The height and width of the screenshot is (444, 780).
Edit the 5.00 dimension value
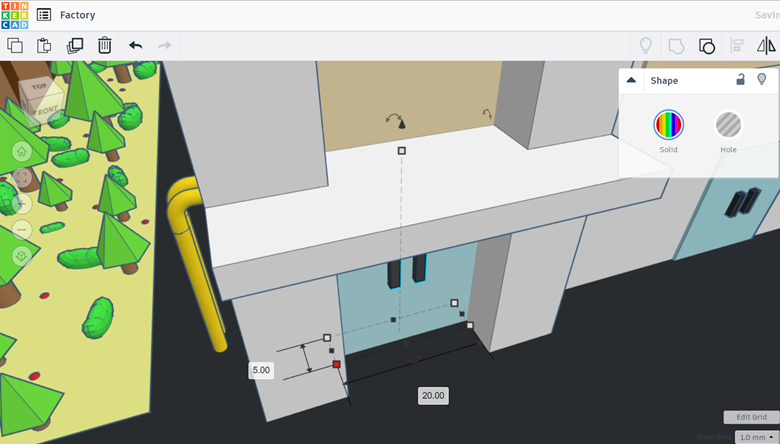pos(261,370)
